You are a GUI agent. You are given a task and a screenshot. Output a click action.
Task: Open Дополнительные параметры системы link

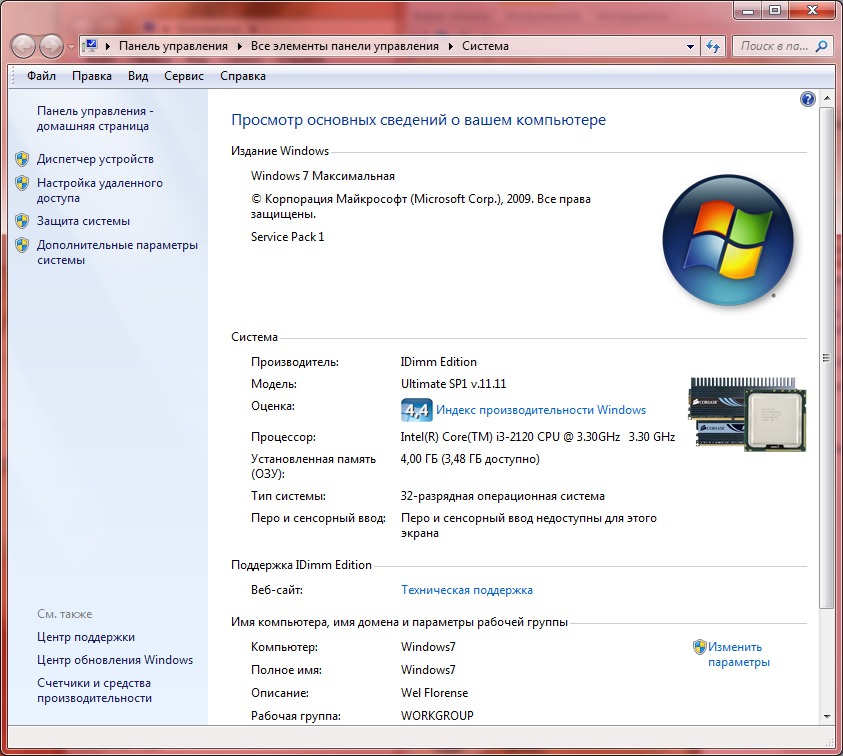click(x=117, y=252)
